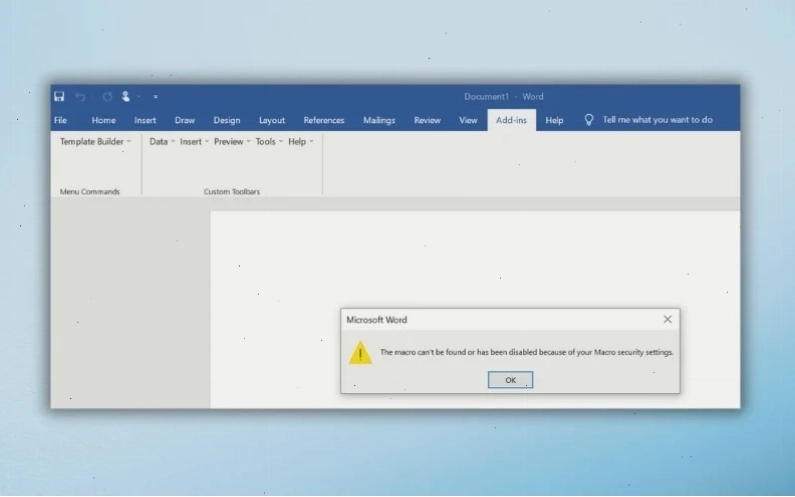The image size is (795, 497).
Task: Click the Save icon in the quick access toolbar
Action: 59,96
